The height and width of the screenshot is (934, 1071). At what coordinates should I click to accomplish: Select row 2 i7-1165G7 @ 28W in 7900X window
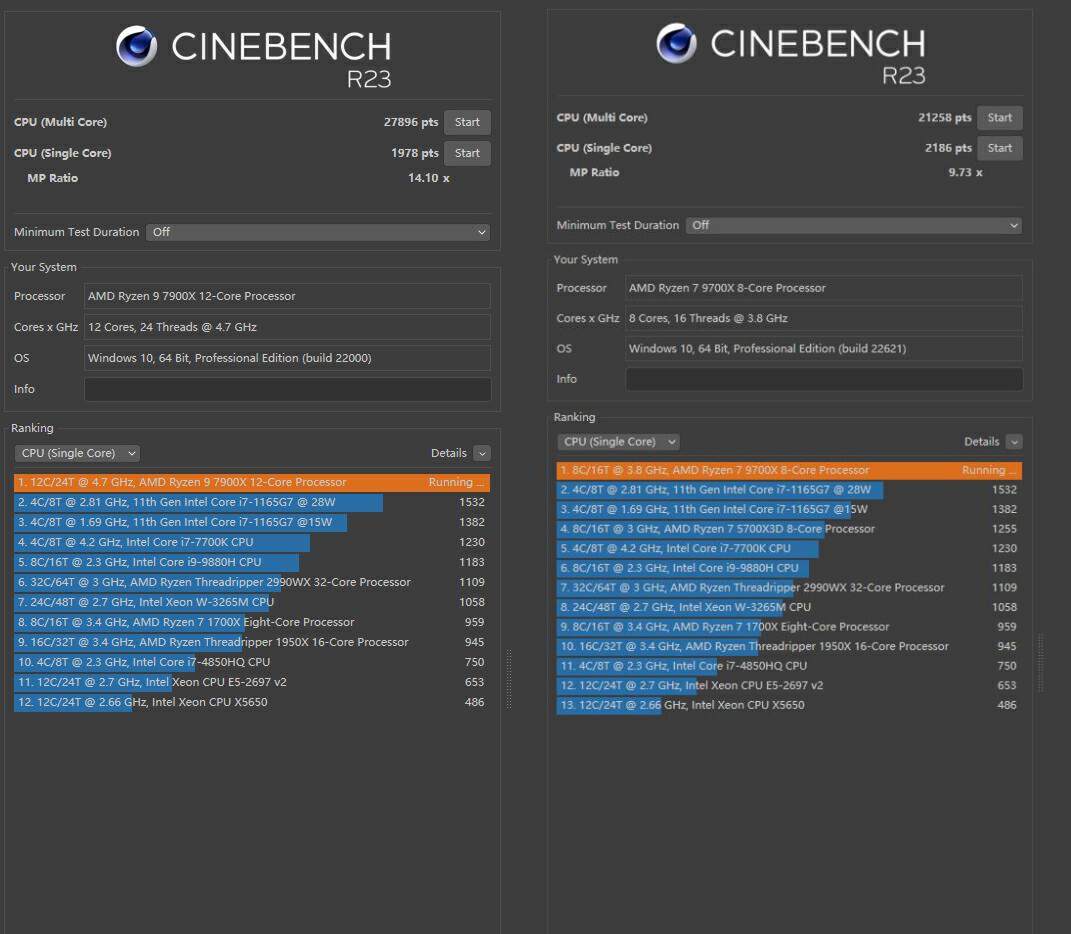(x=252, y=502)
